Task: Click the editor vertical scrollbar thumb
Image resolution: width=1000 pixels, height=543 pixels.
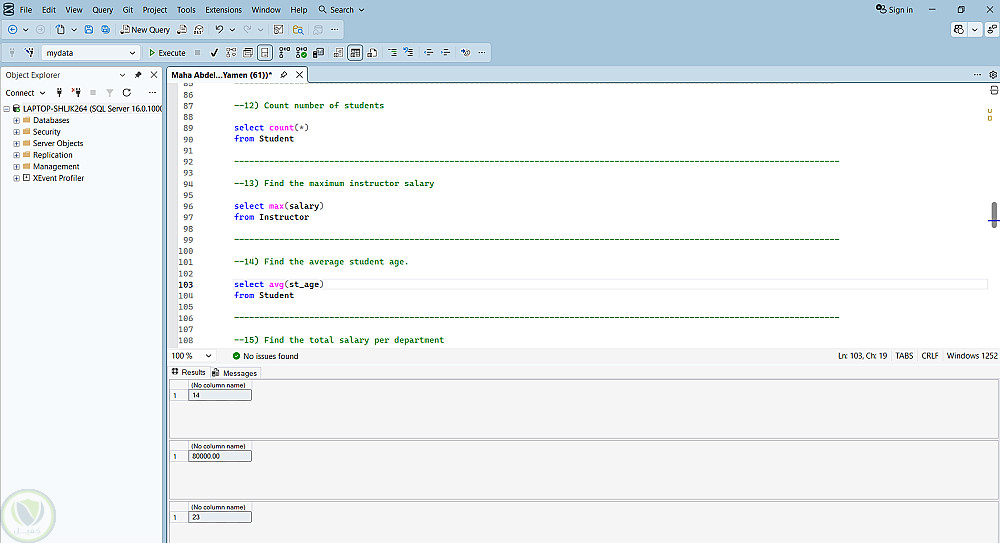Action: pyautogui.click(x=994, y=215)
